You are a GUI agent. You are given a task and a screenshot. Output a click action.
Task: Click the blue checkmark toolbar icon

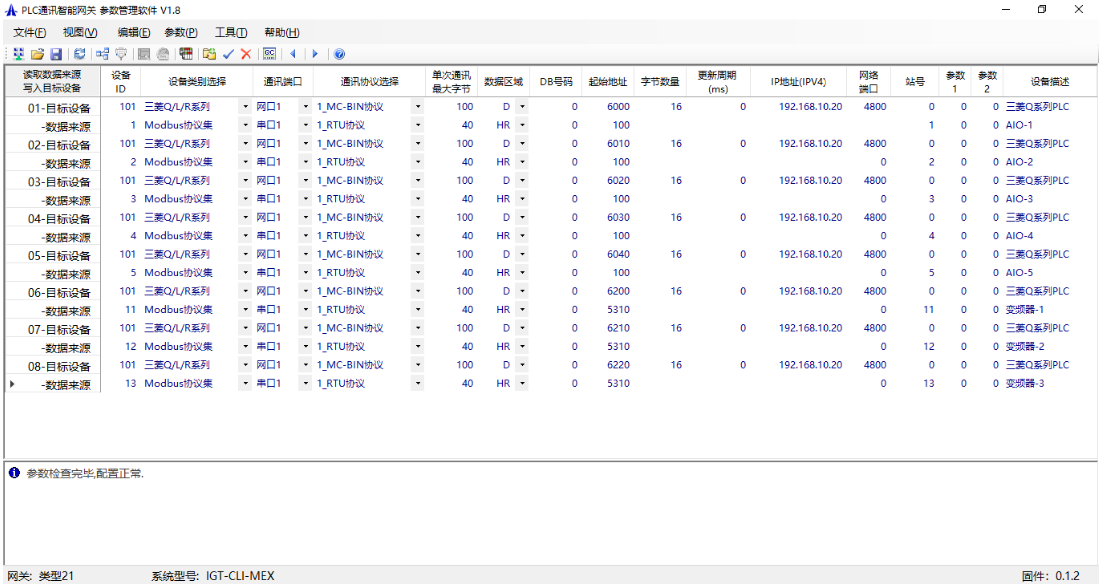click(x=228, y=54)
